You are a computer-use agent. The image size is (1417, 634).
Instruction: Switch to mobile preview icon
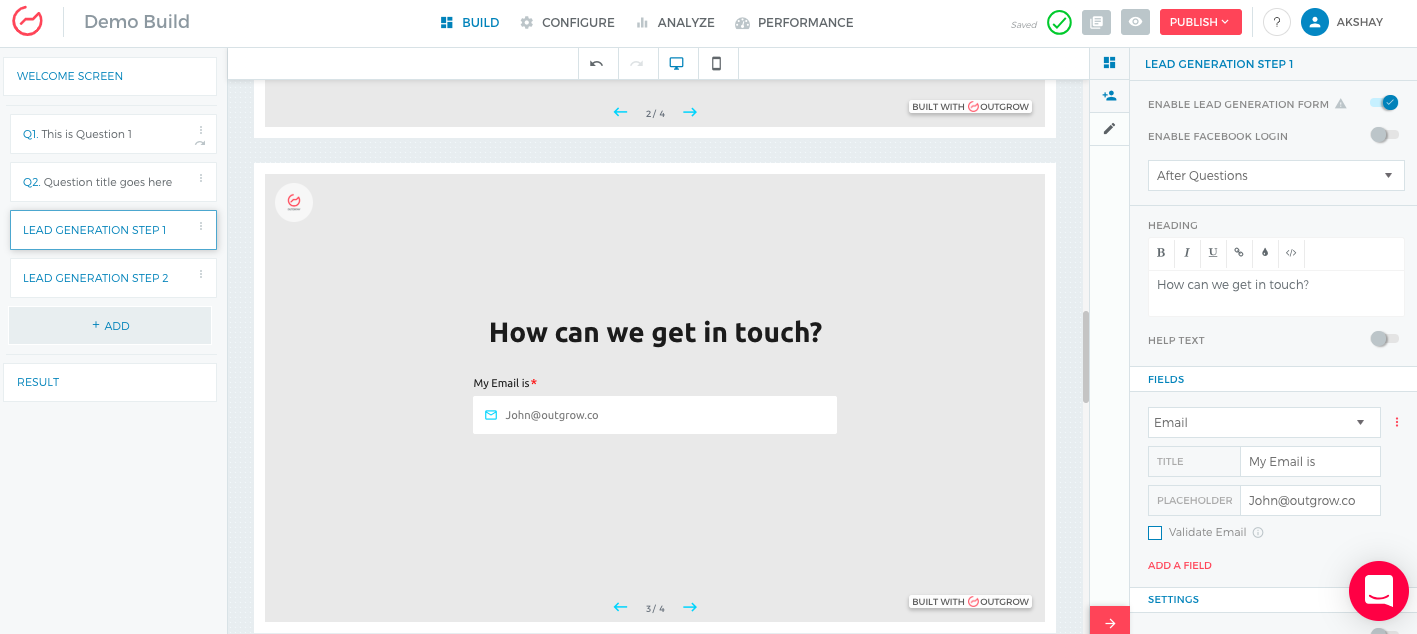(x=717, y=63)
